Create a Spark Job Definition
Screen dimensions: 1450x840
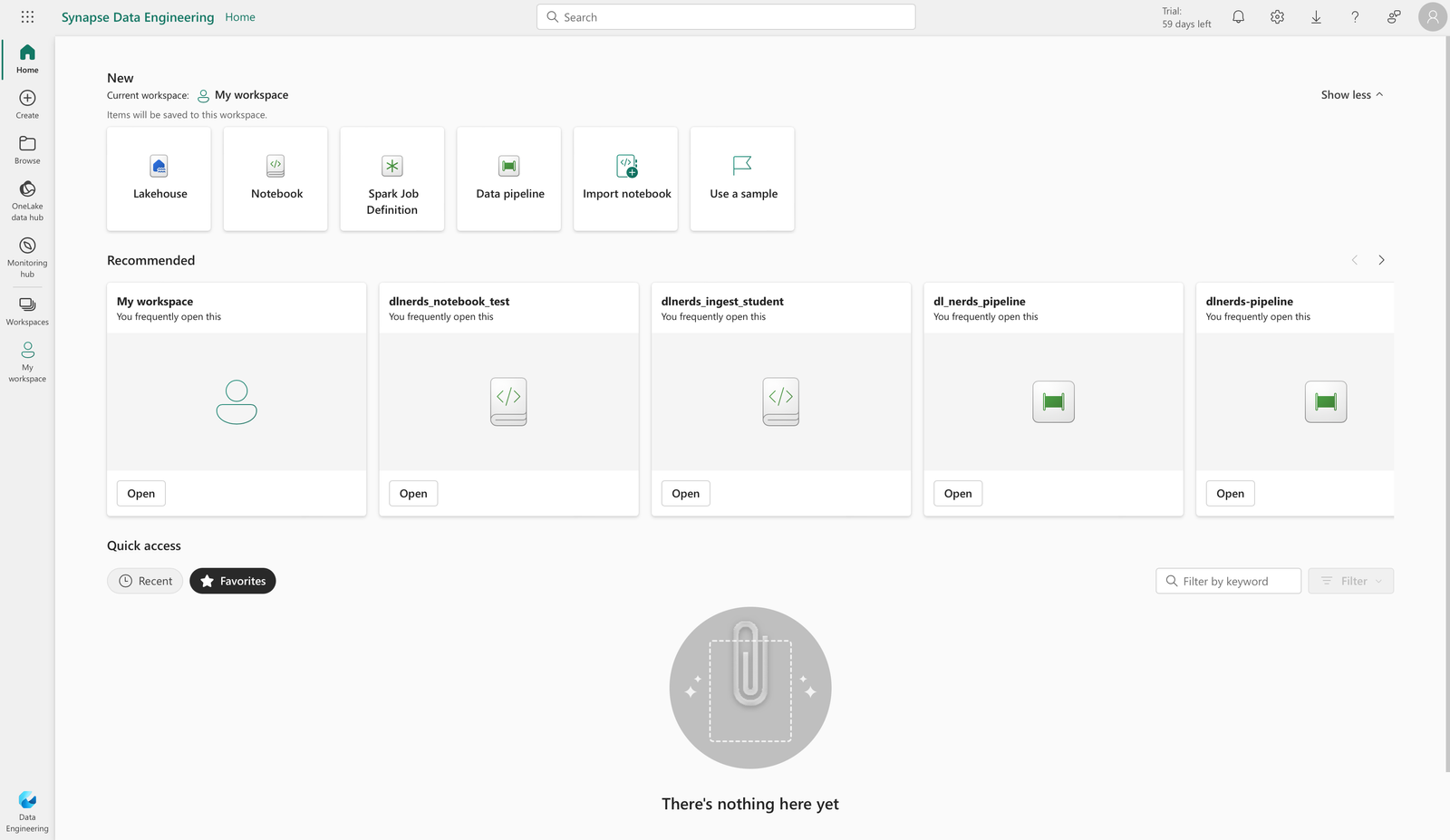391,179
